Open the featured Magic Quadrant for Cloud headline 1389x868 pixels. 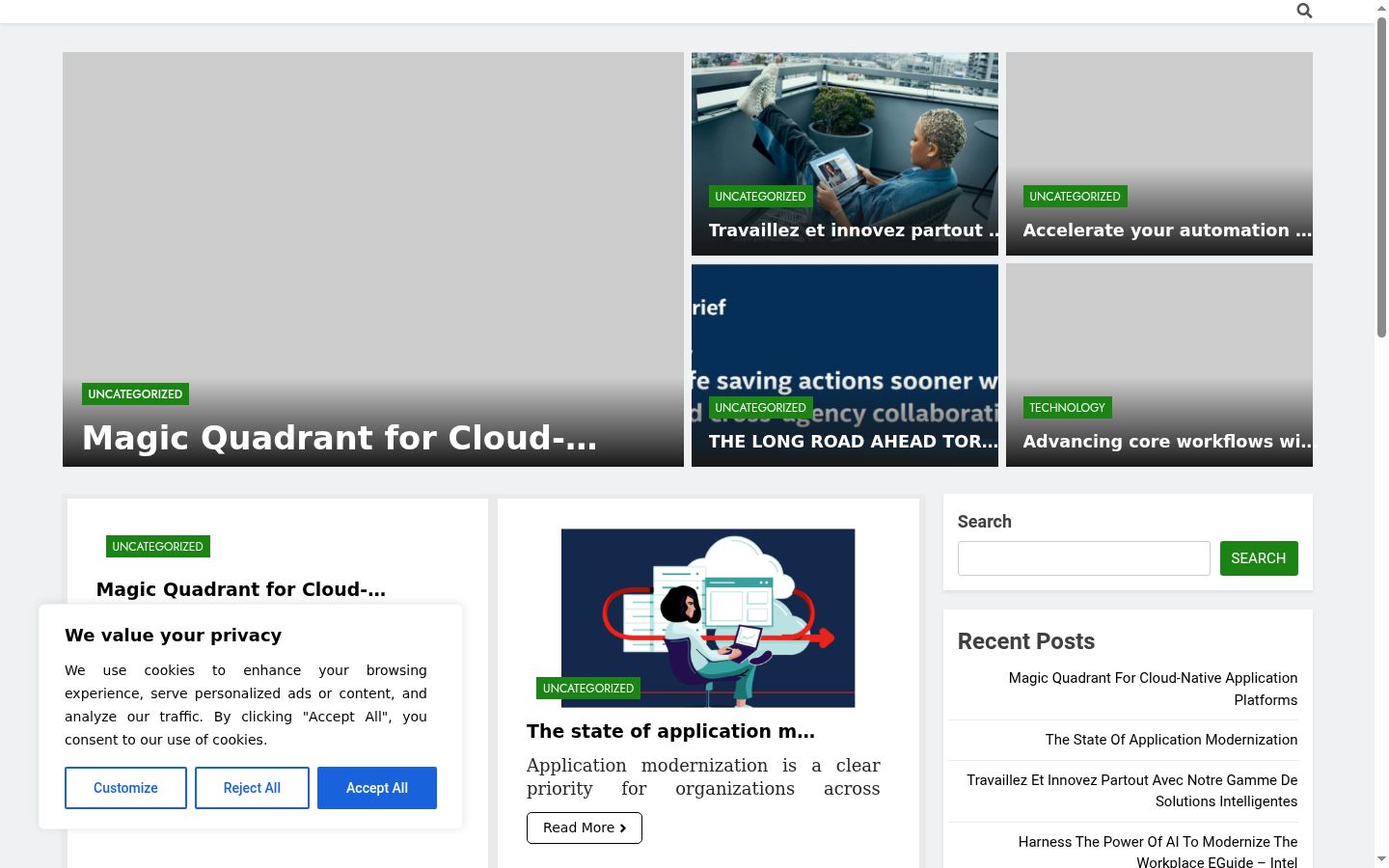tap(340, 438)
